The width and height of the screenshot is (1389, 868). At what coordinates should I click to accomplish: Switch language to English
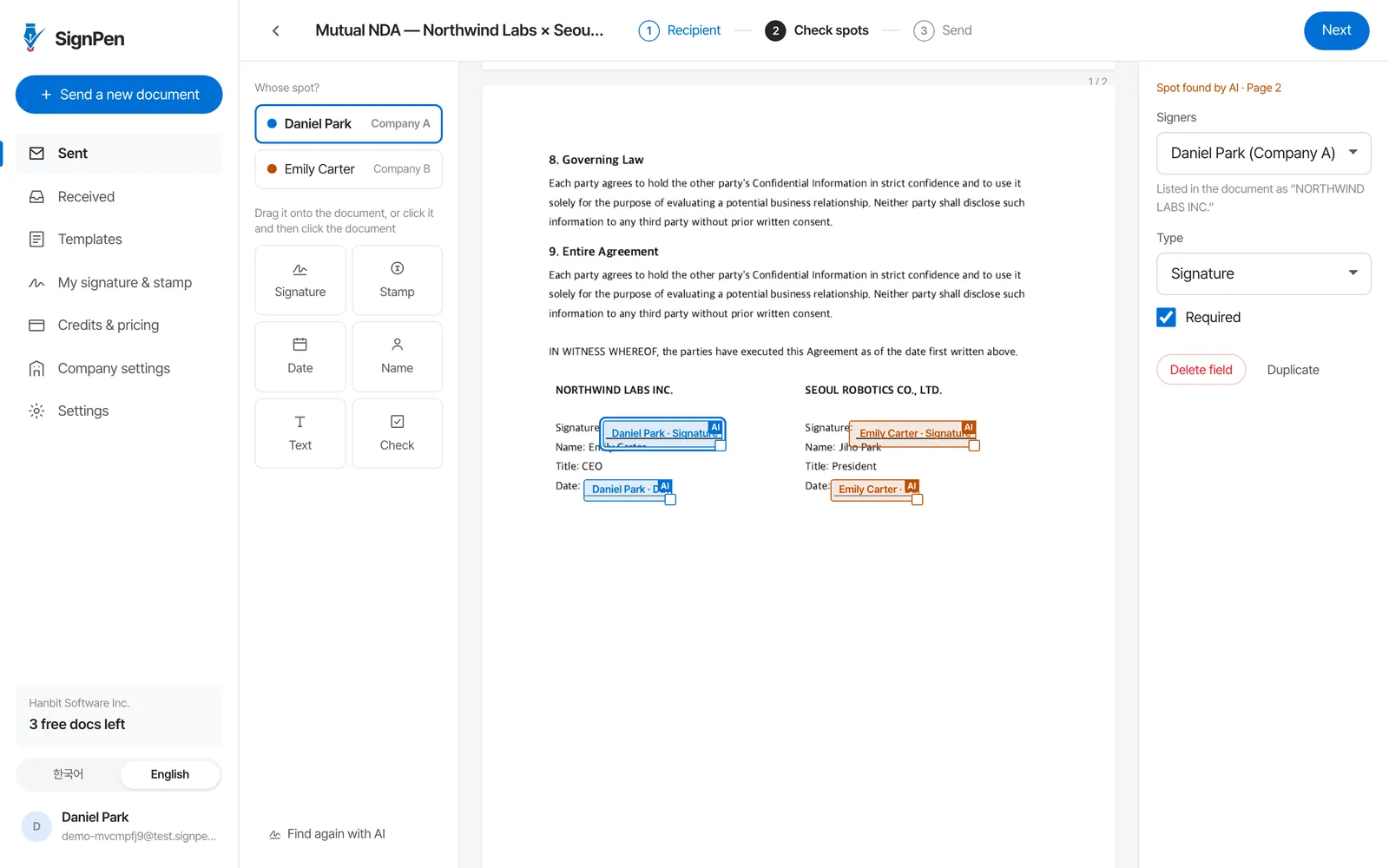tap(170, 774)
